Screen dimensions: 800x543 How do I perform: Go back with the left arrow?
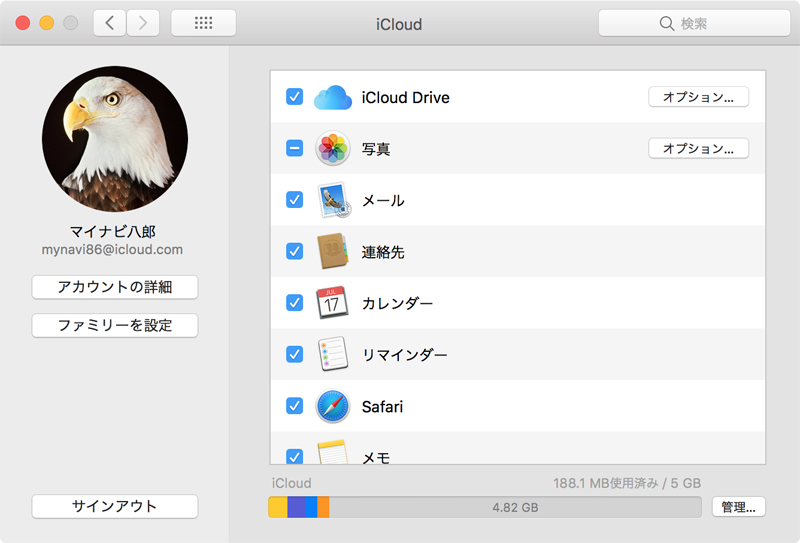[x=109, y=23]
